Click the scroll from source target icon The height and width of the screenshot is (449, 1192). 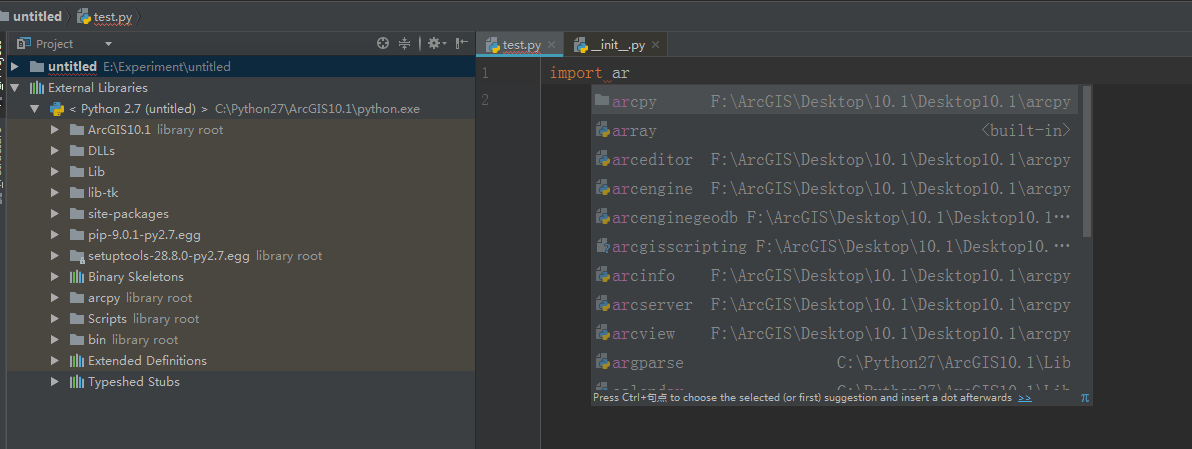point(383,43)
